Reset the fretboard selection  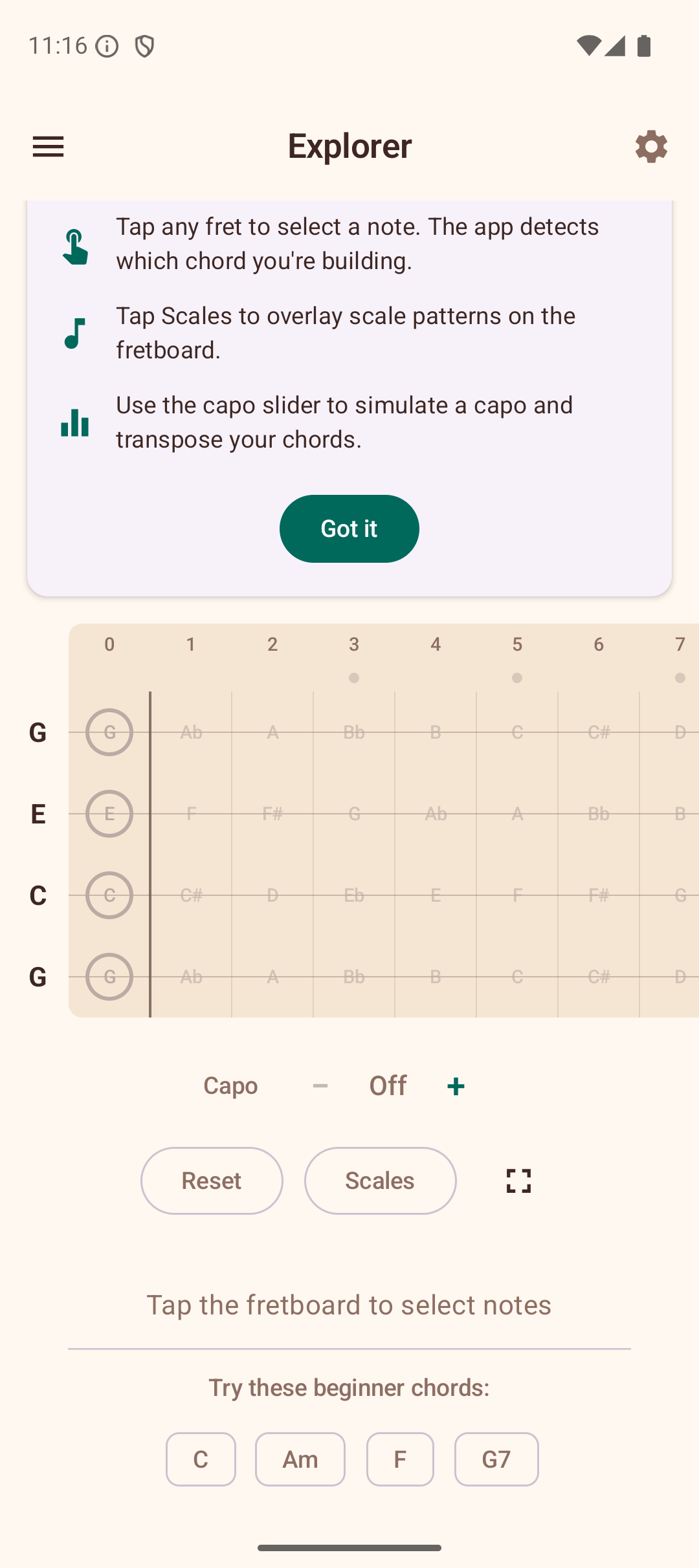(212, 1181)
